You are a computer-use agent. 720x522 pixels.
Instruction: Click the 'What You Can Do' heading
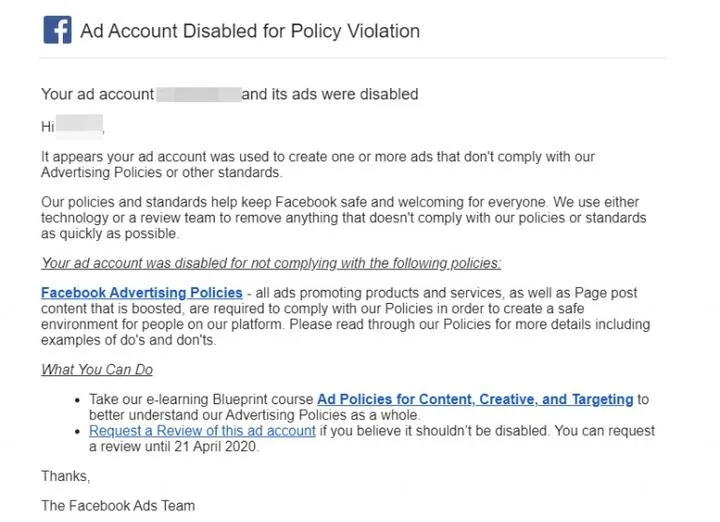tap(97, 370)
